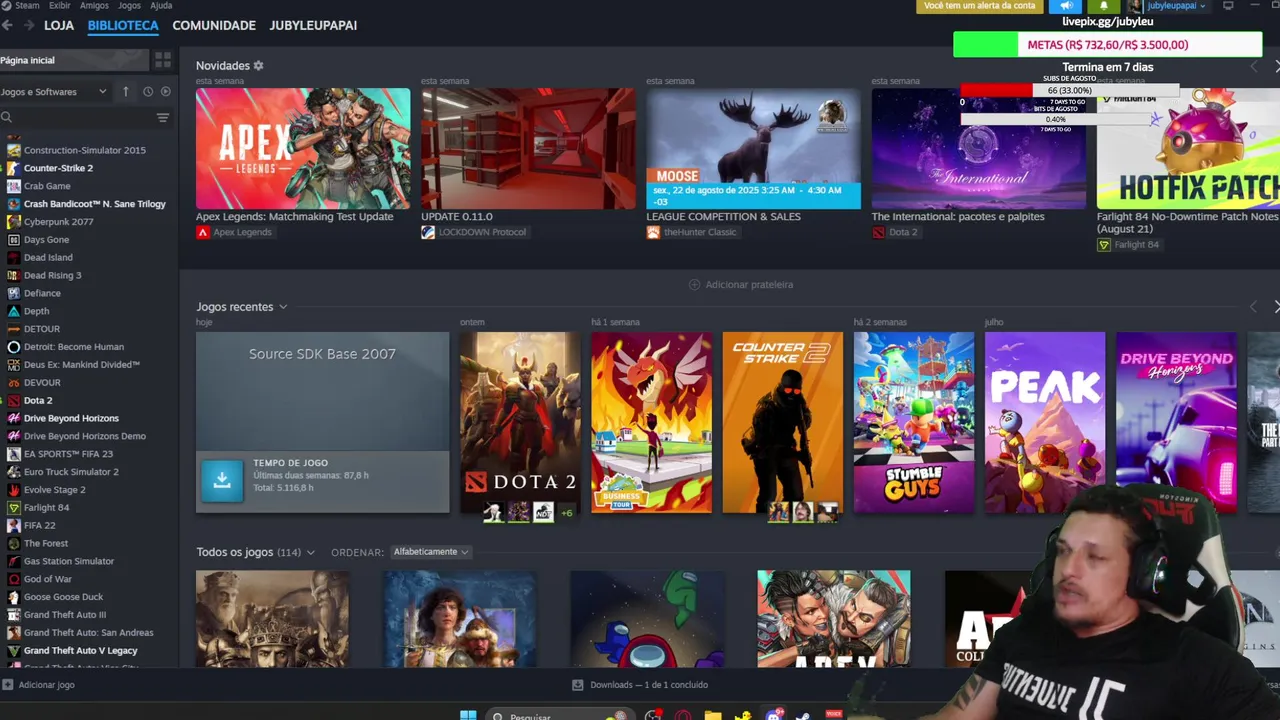Open the Exibir menu
The height and width of the screenshot is (720, 1280).
(x=59, y=5)
